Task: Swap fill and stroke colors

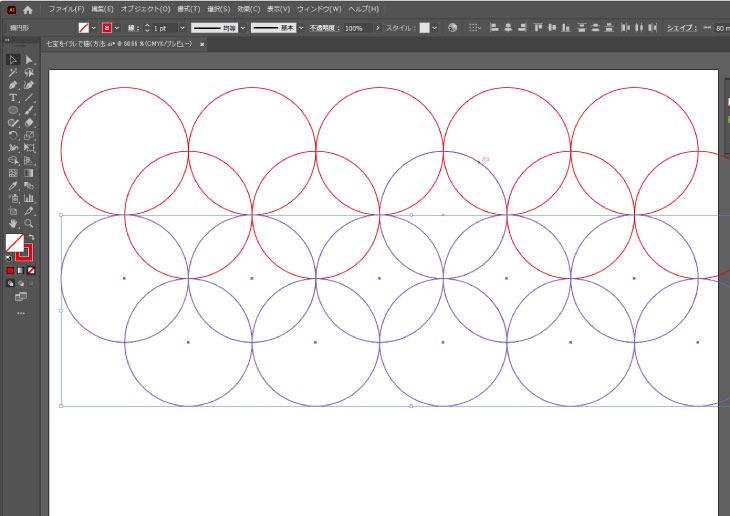Action: coord(31,237)
